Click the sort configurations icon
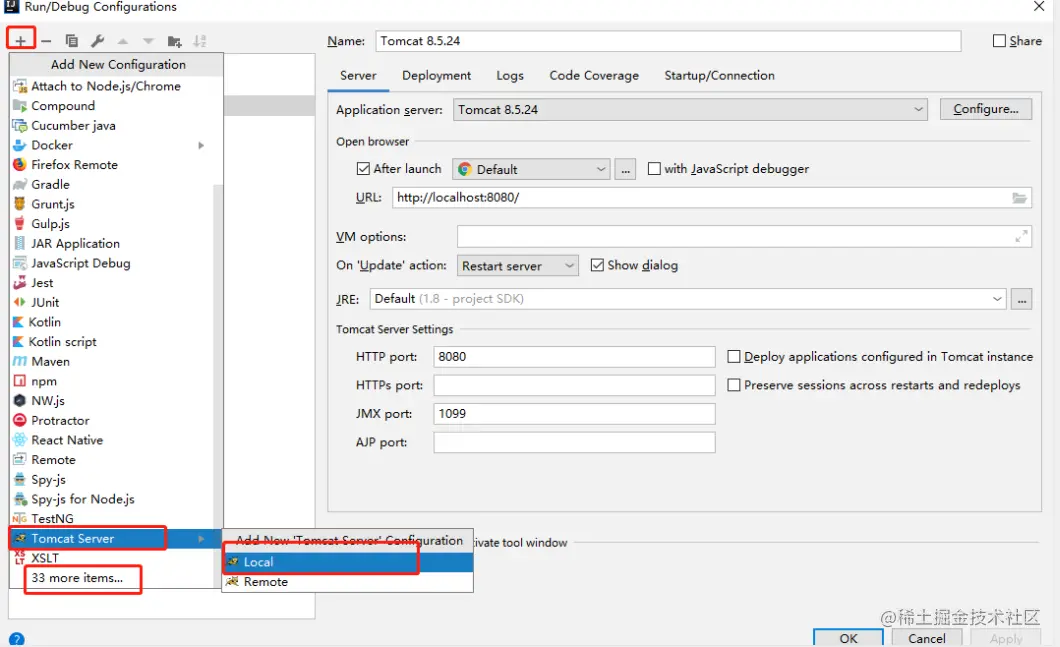 click(199, 41)
